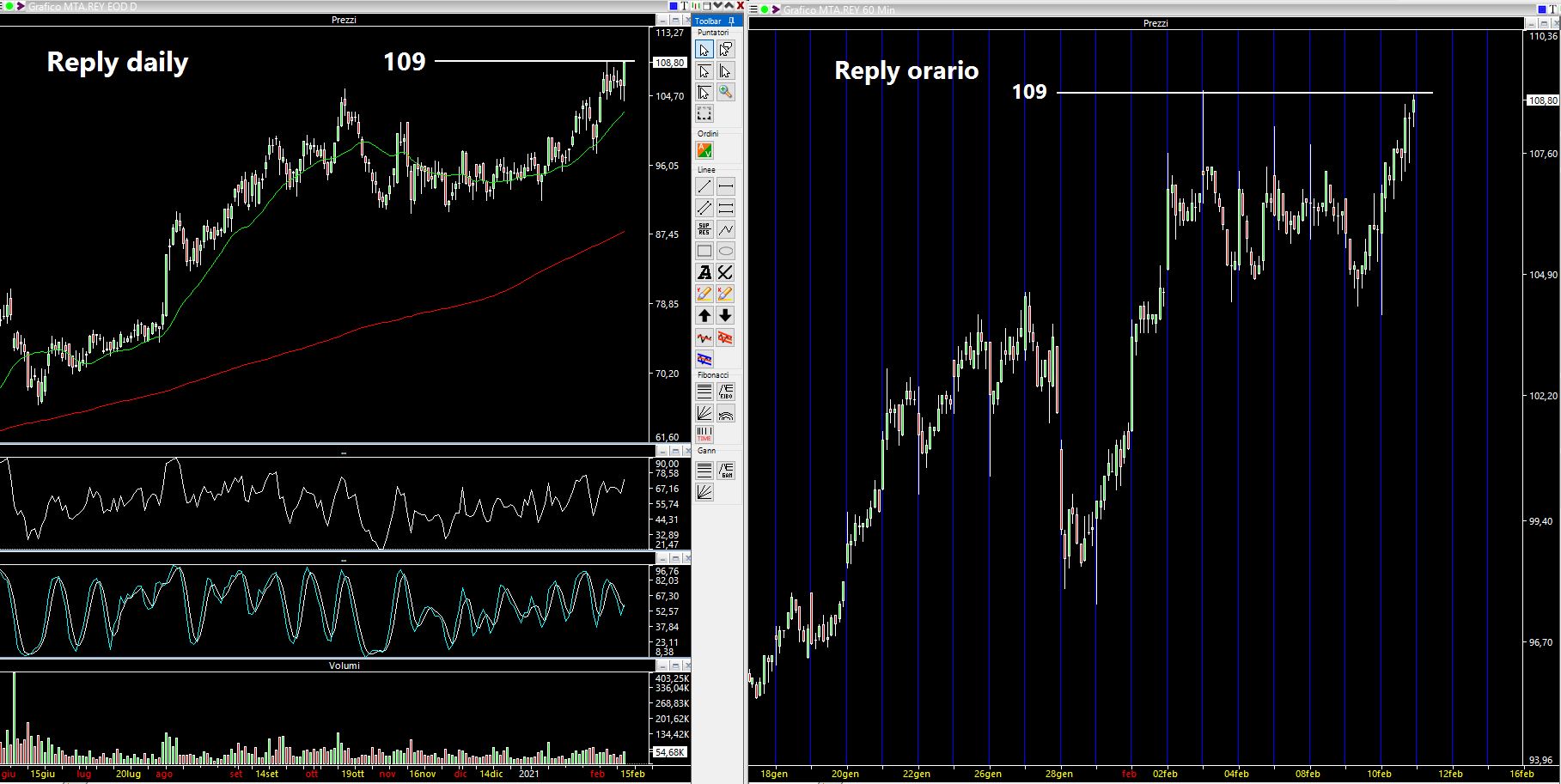This screenshot has width=1561, height=784.
Task: Minimize the RSI indicator pane
Action: coord(663,452)
